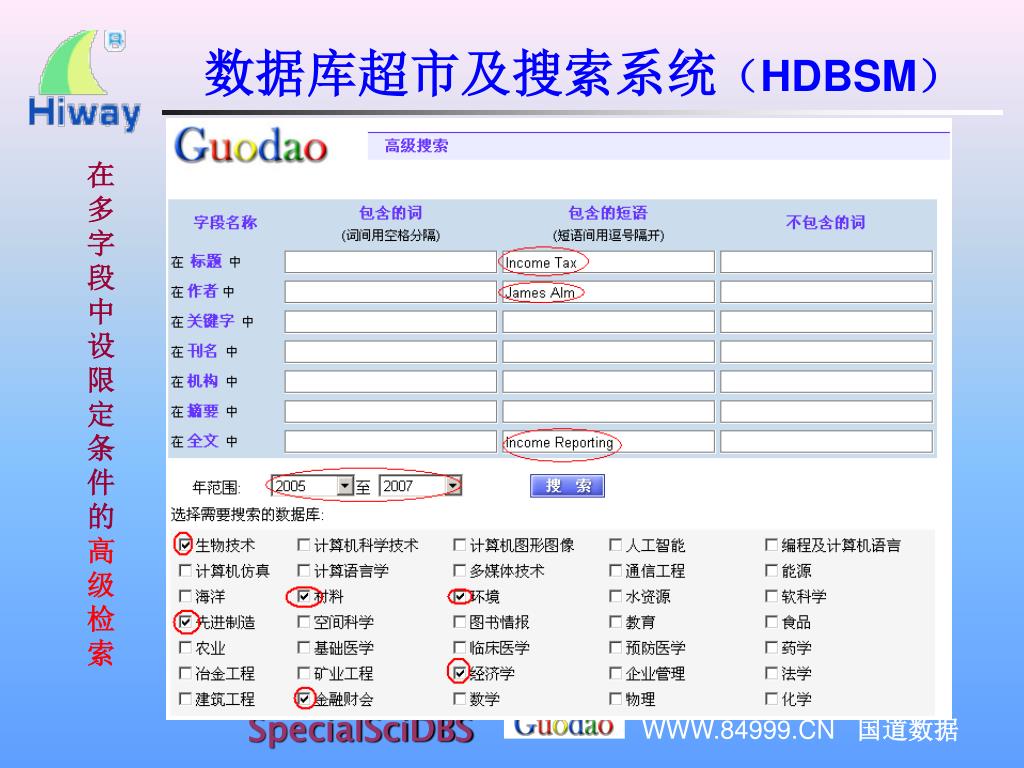Click the 包含的短语 column header
1024x768 pixels.
(608, 213)
